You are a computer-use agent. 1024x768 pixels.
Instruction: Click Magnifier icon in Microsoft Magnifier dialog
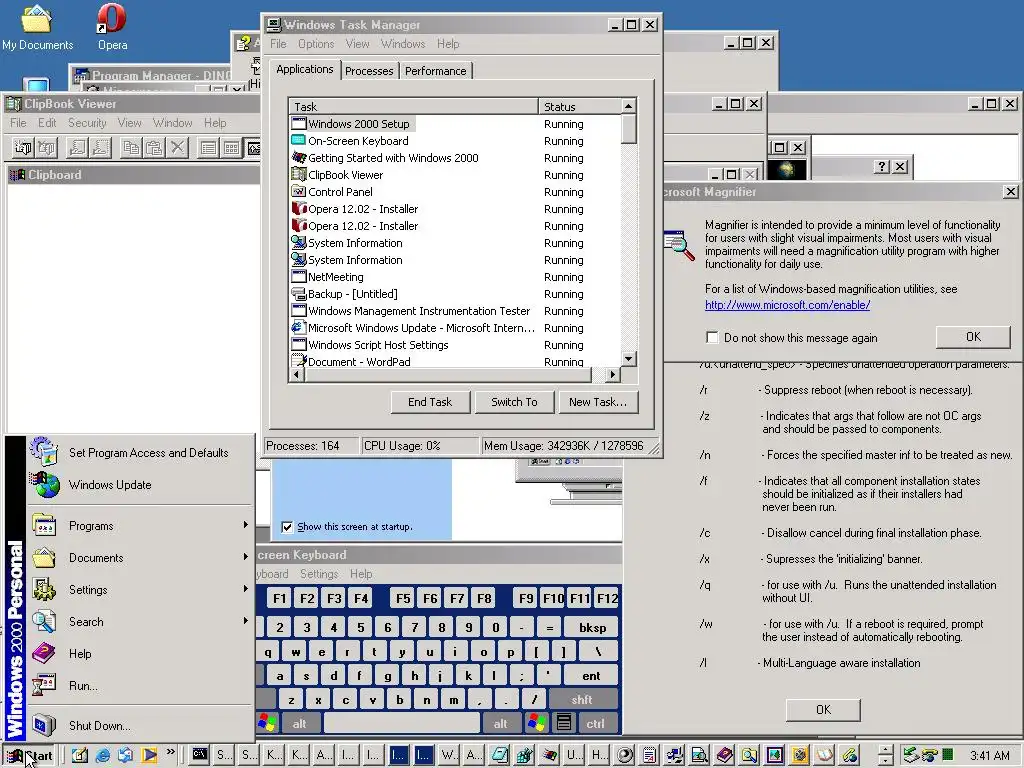(679, 245)
